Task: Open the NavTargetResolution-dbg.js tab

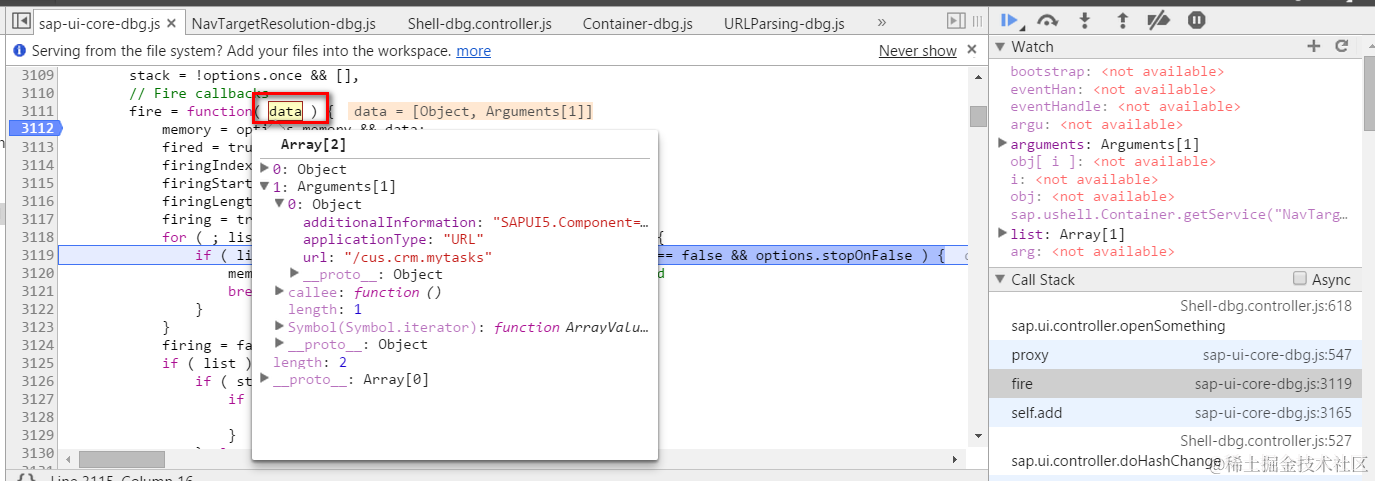Action: point(284,22)
